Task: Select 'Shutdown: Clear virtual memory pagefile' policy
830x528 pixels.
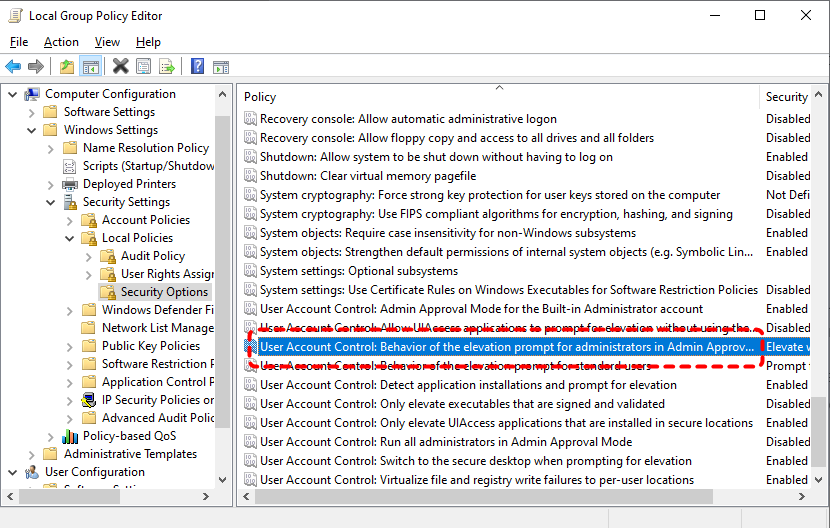Action: point(367,176)
